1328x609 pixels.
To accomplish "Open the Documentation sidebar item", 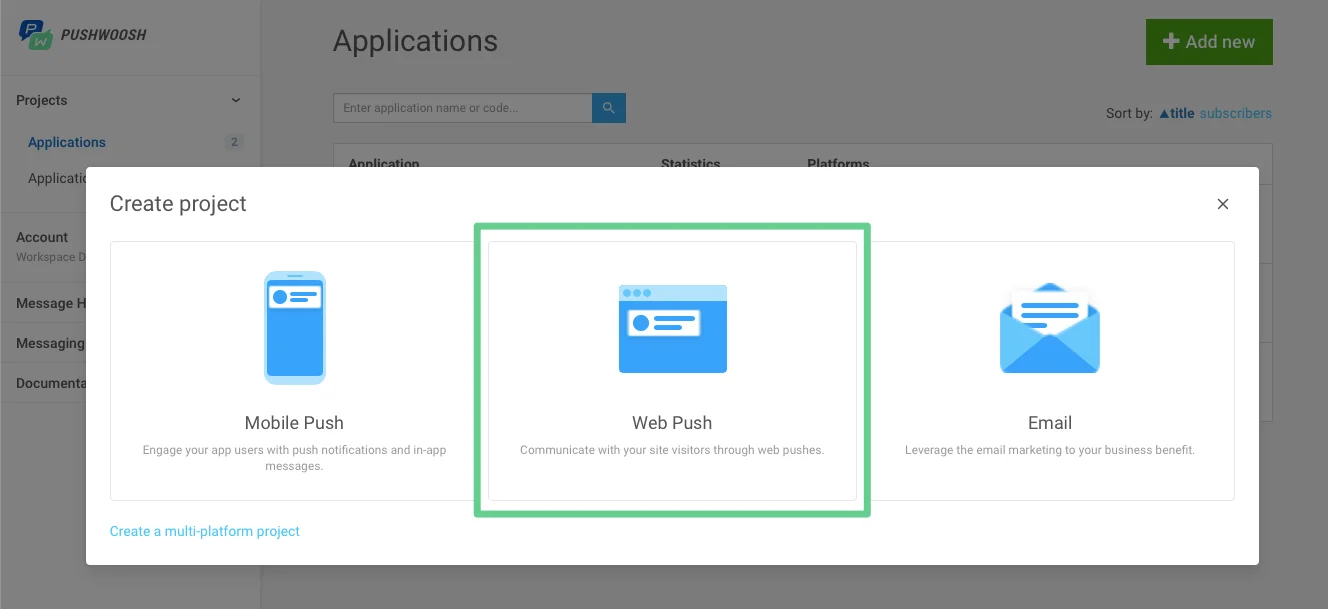I will click(x=51, y=383).
